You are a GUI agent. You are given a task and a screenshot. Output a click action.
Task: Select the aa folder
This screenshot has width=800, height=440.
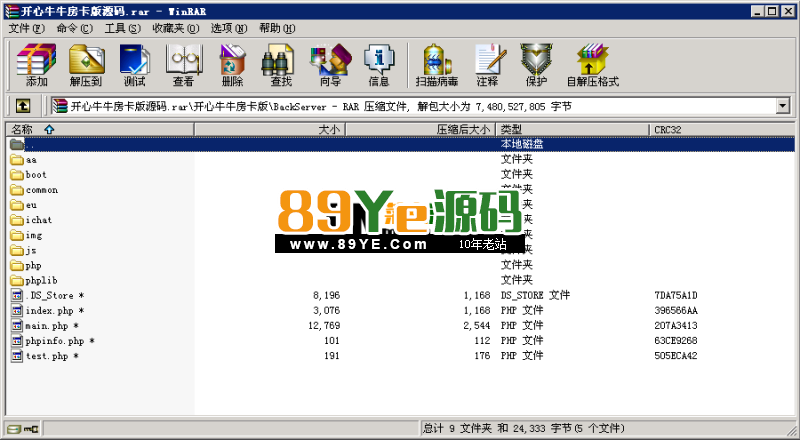coord(24,160)
